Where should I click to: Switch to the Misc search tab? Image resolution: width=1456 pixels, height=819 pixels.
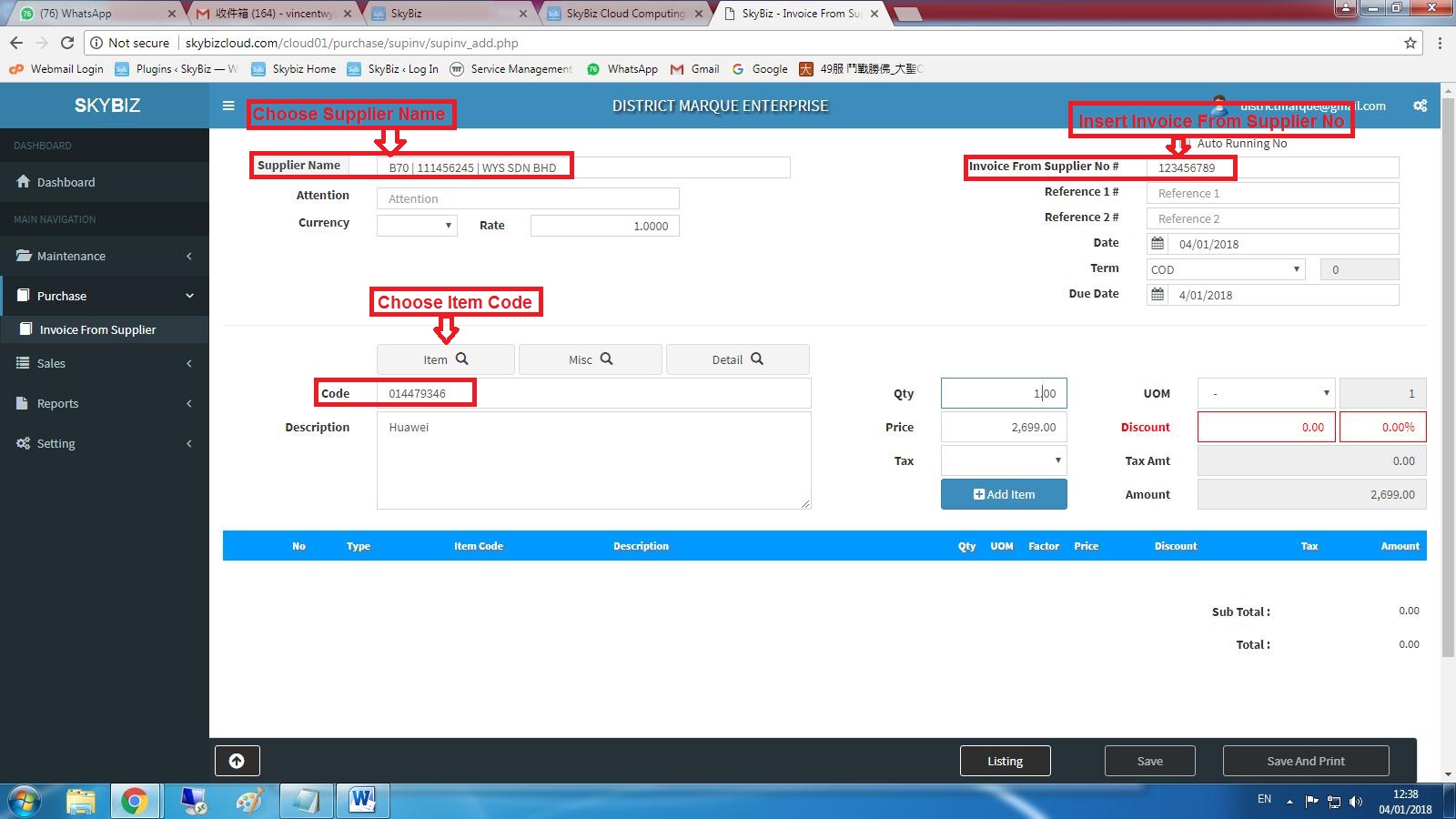(x=590, y=359)
